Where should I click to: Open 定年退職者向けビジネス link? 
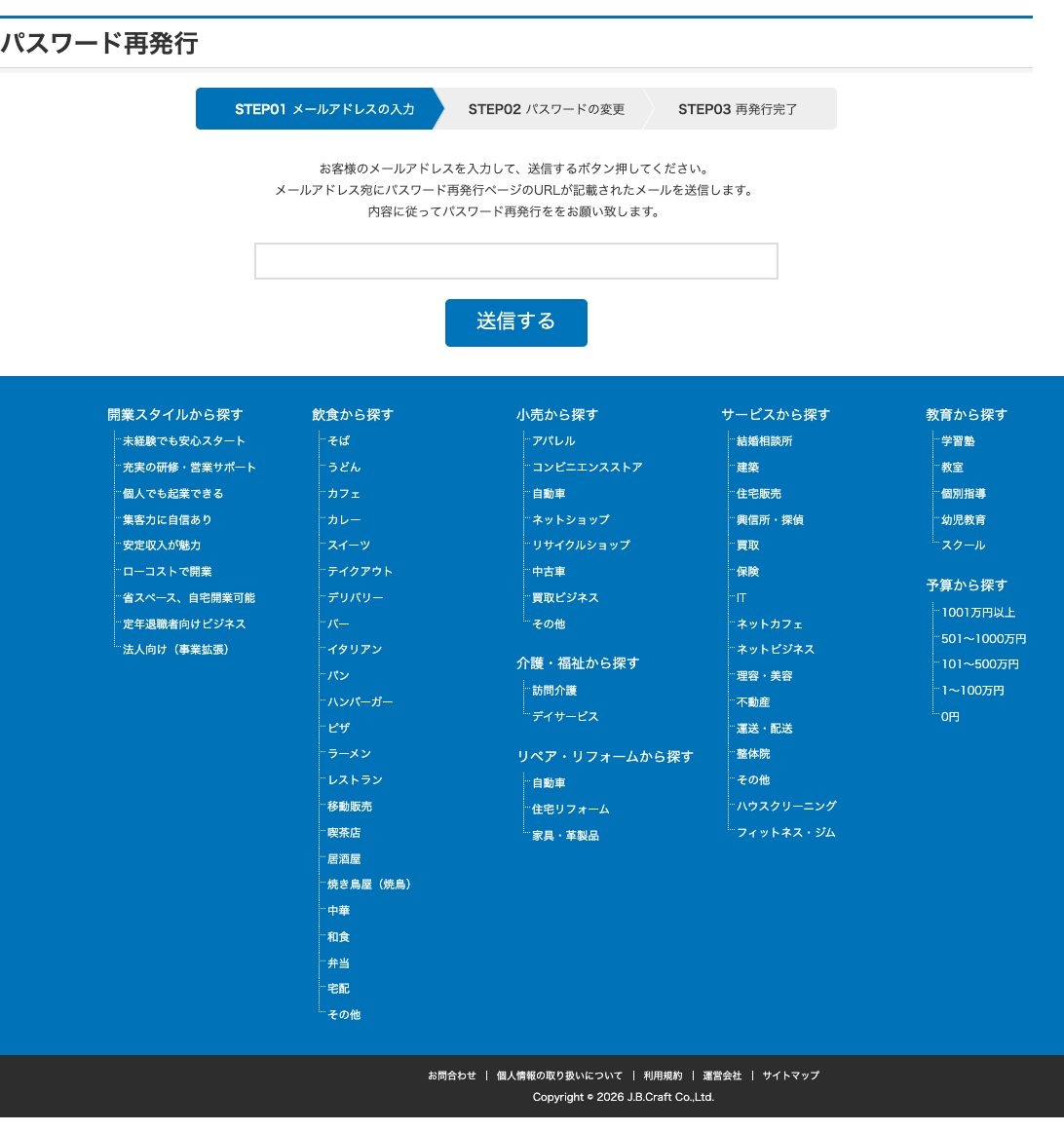click(184, 623)
